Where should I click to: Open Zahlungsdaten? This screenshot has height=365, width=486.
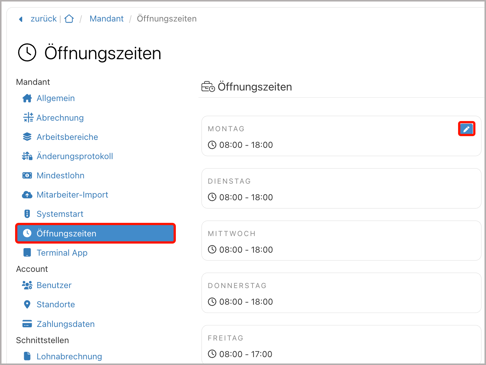pyautogui.click(x=66, y=324)
